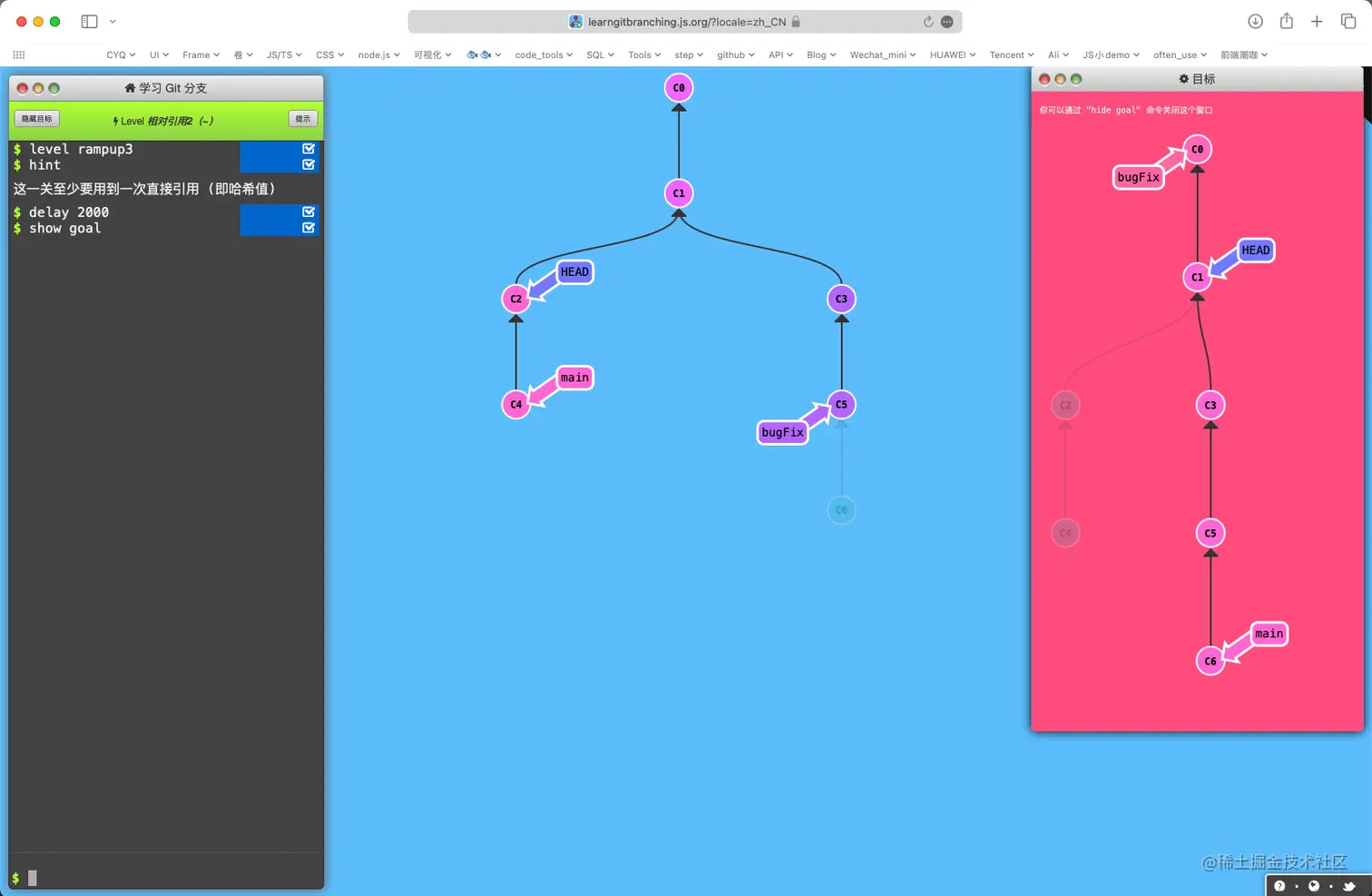Open the downloads icon in Safari toolbar

(x=1255, y=21)
